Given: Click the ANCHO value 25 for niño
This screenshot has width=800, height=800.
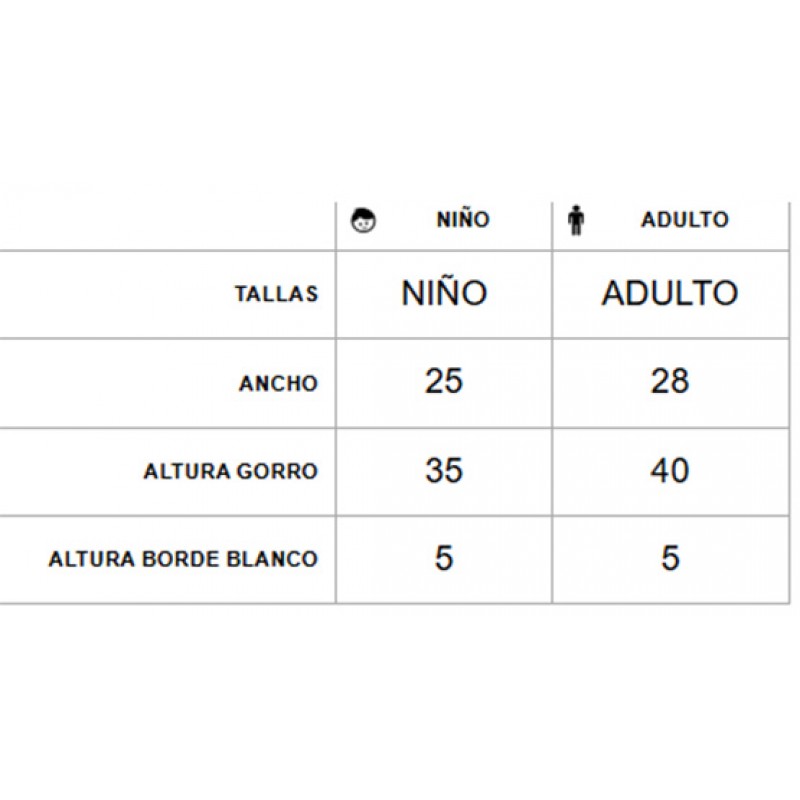Looking at the screenshot, I should tap(443, 381).
